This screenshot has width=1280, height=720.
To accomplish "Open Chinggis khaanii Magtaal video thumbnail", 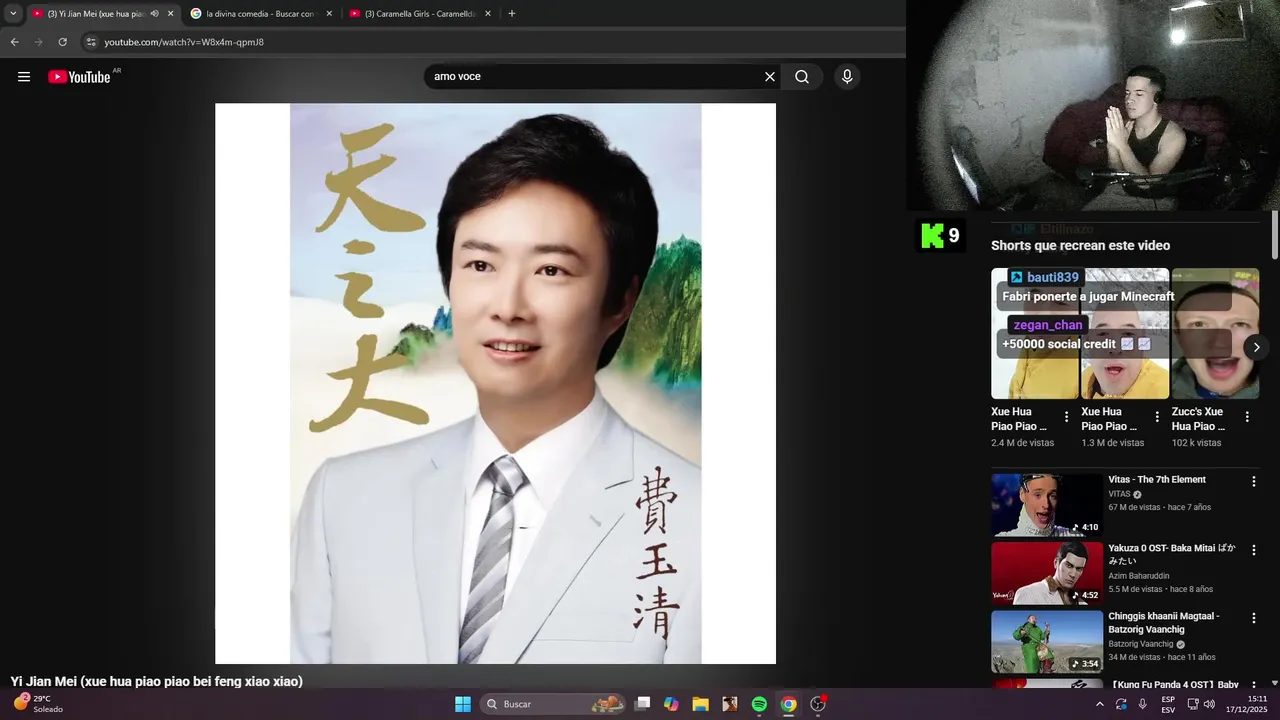I will (x=1047, y=642).
